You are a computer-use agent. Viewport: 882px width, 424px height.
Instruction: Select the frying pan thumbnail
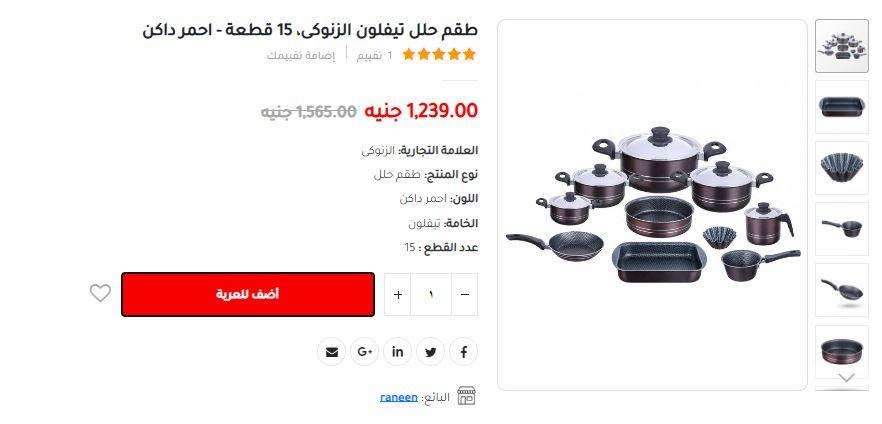coord(842,290)
